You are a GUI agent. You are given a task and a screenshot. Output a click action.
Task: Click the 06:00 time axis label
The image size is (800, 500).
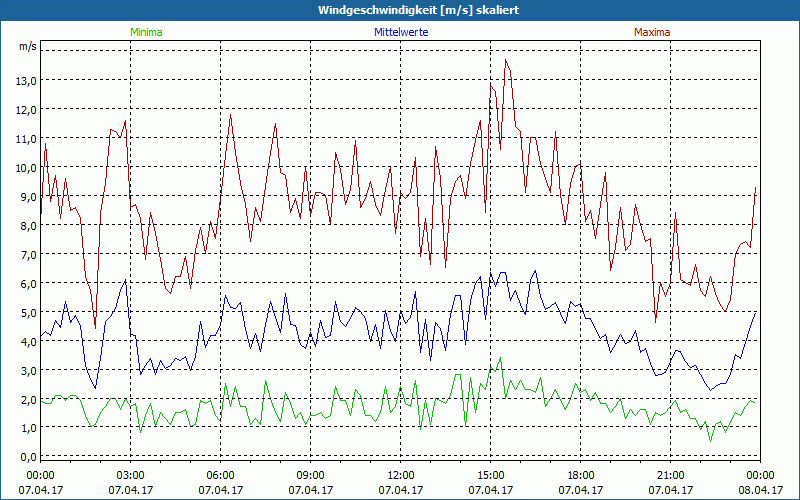[220, 476]
